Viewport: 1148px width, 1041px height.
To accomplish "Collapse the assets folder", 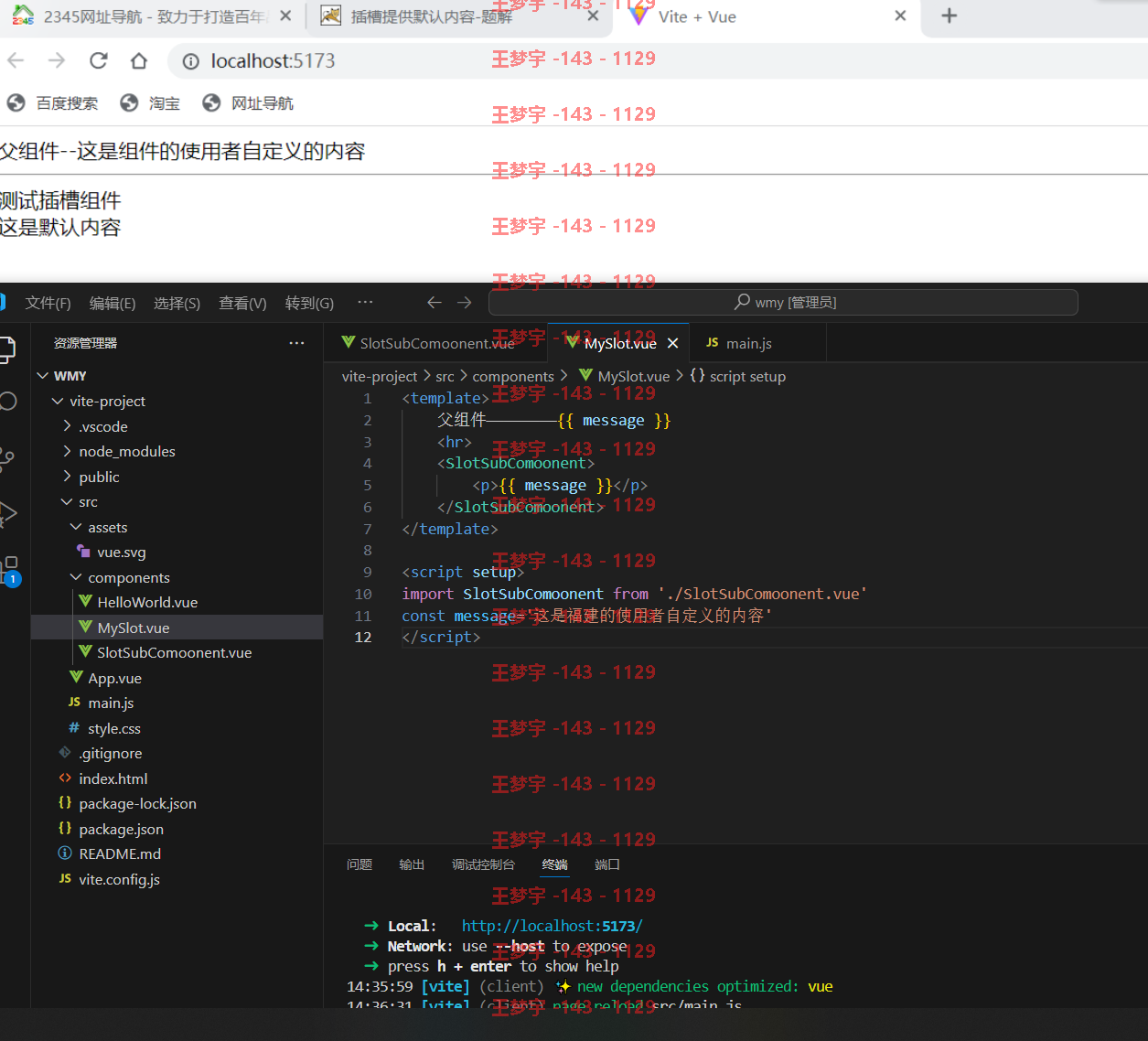I will coord(76,527).
